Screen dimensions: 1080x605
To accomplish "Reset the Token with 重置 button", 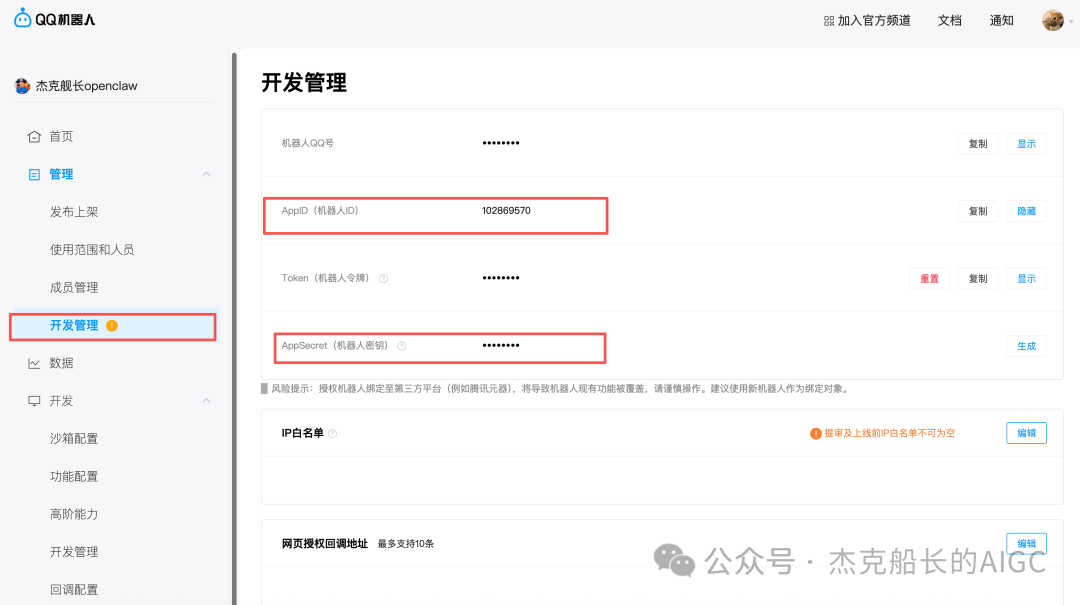I will point(929,279).
